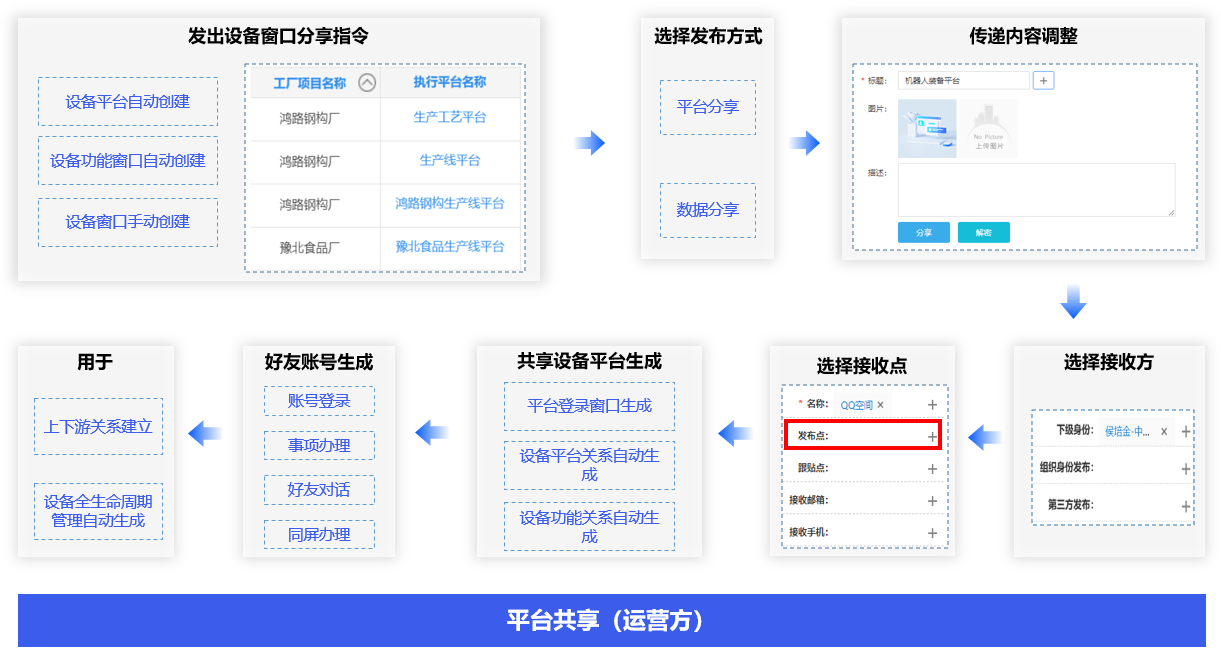Click the 上传图片 placeholder thumbnail
The image size is (1221, 657).
click(x=988, y=128)
